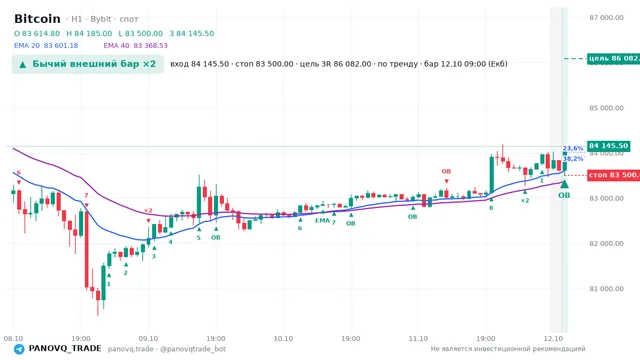Click the 'Не является инвестиционной рекомендацией' disclaimer
Screen dimensions: 640x360
click(x=508, y=349)
